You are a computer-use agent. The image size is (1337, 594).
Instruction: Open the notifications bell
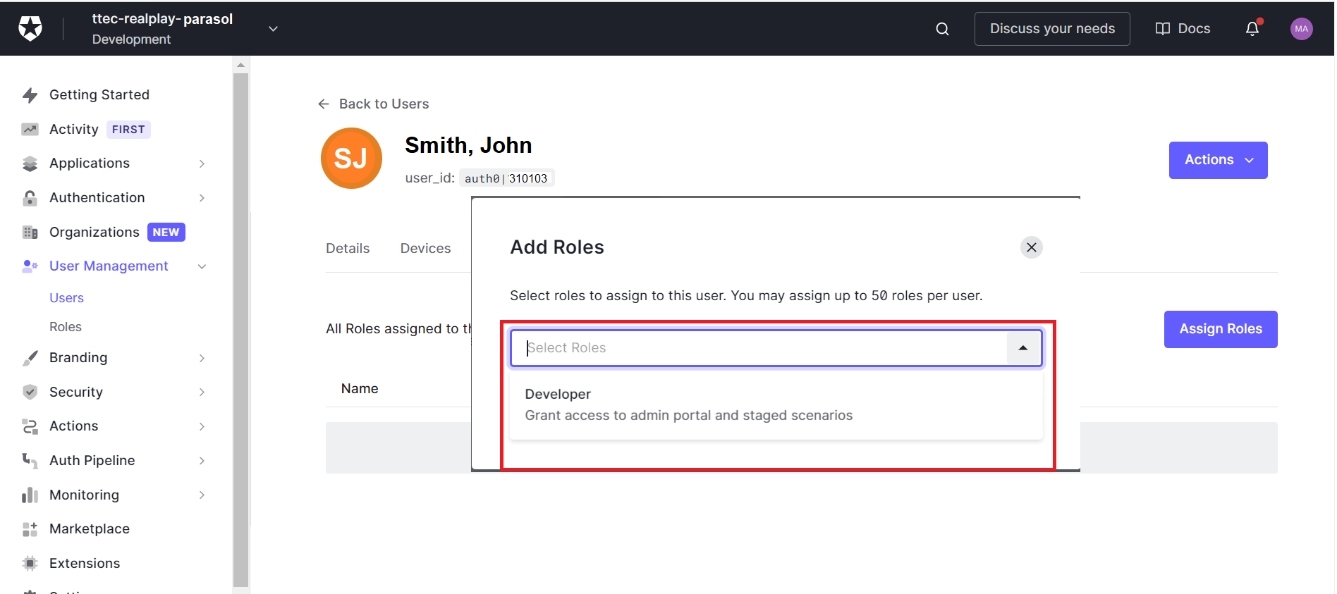coord(1252,29)
